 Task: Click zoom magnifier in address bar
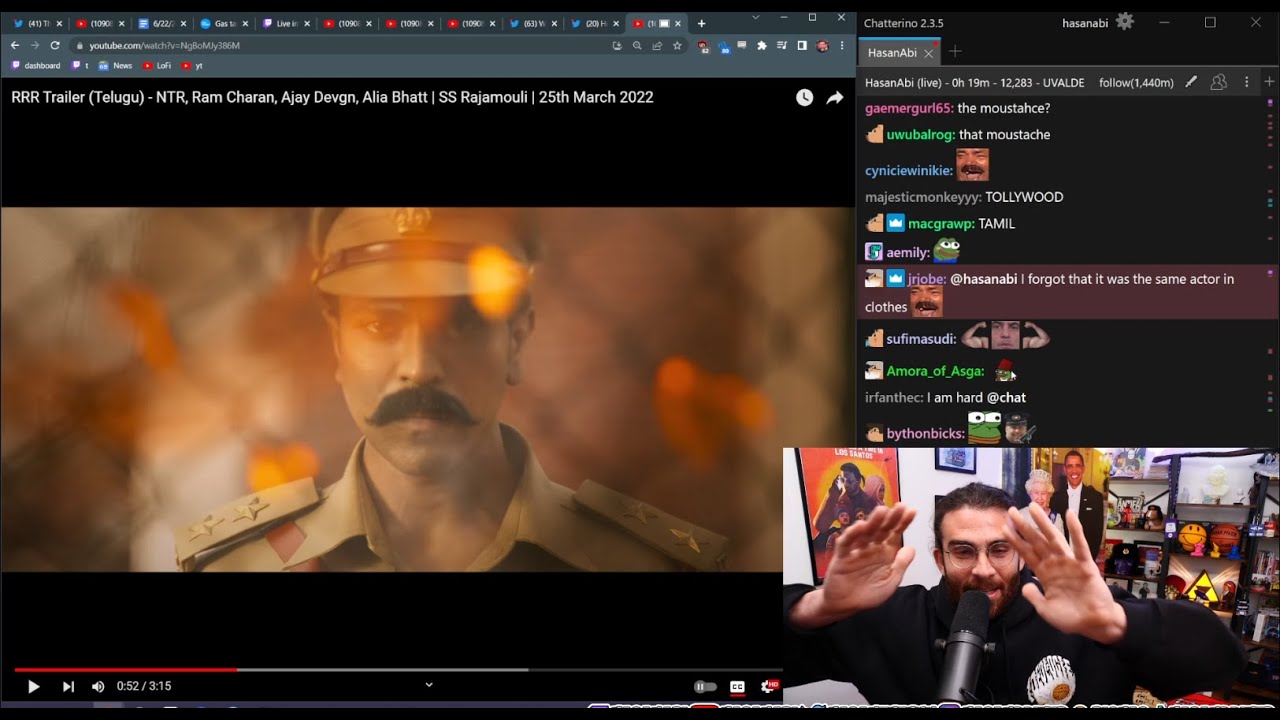click(x=637, y=45)
